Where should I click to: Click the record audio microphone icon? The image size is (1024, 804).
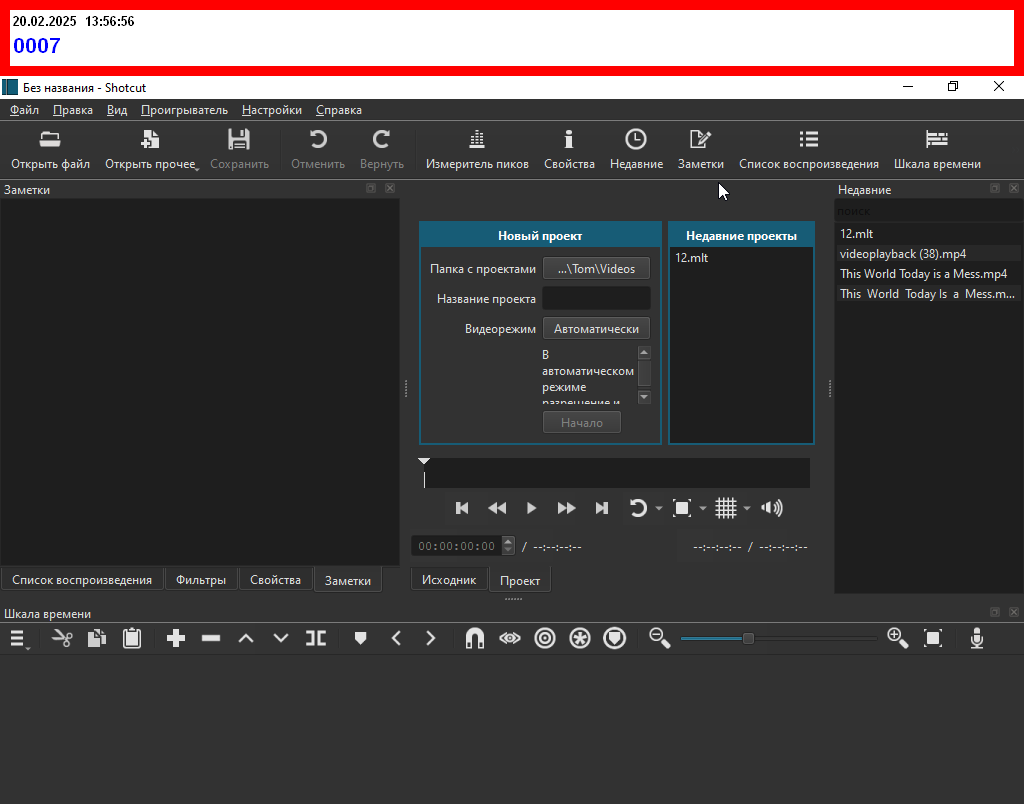[977, 638]
